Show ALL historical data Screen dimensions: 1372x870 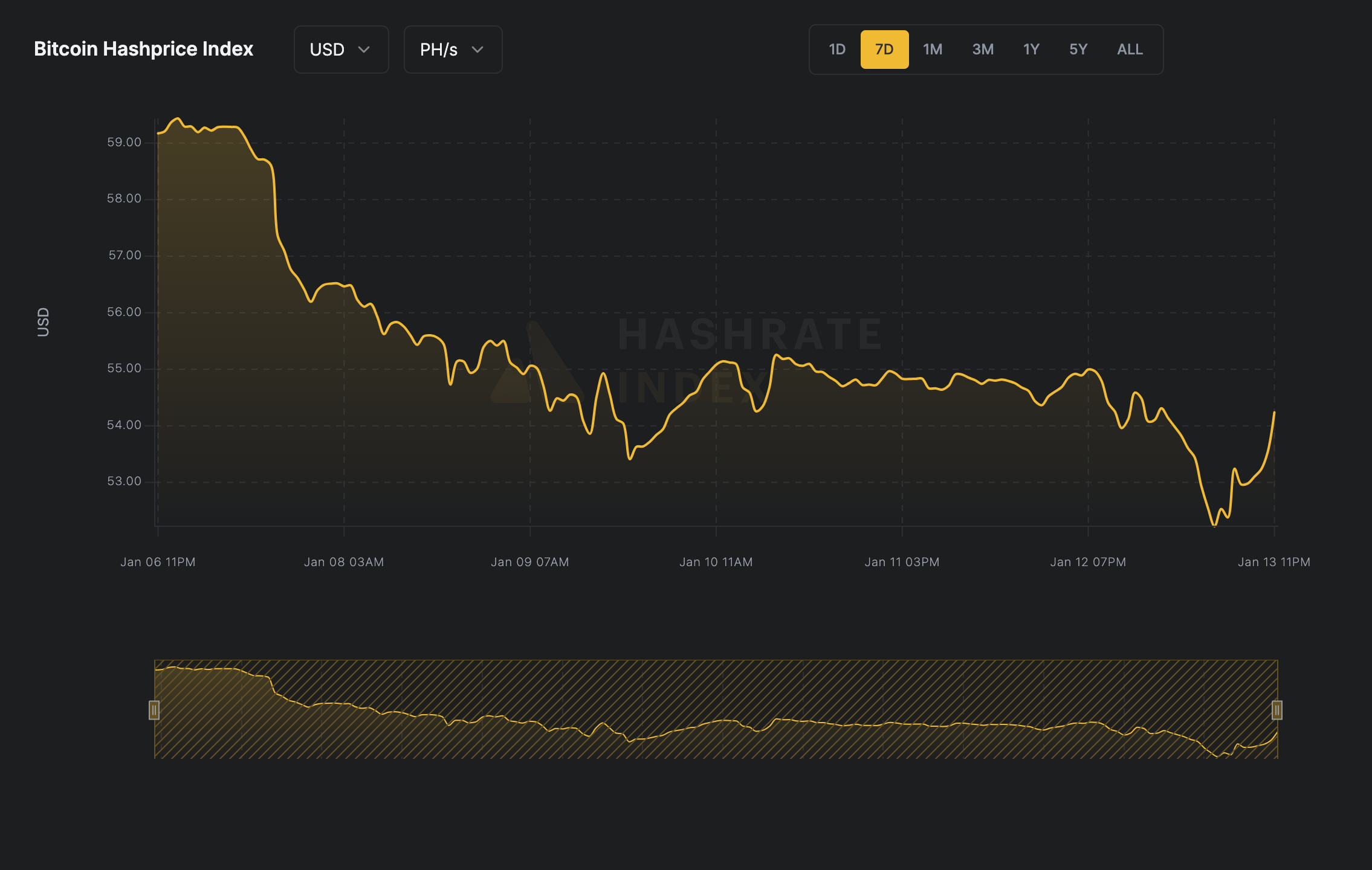[1129, 50]
